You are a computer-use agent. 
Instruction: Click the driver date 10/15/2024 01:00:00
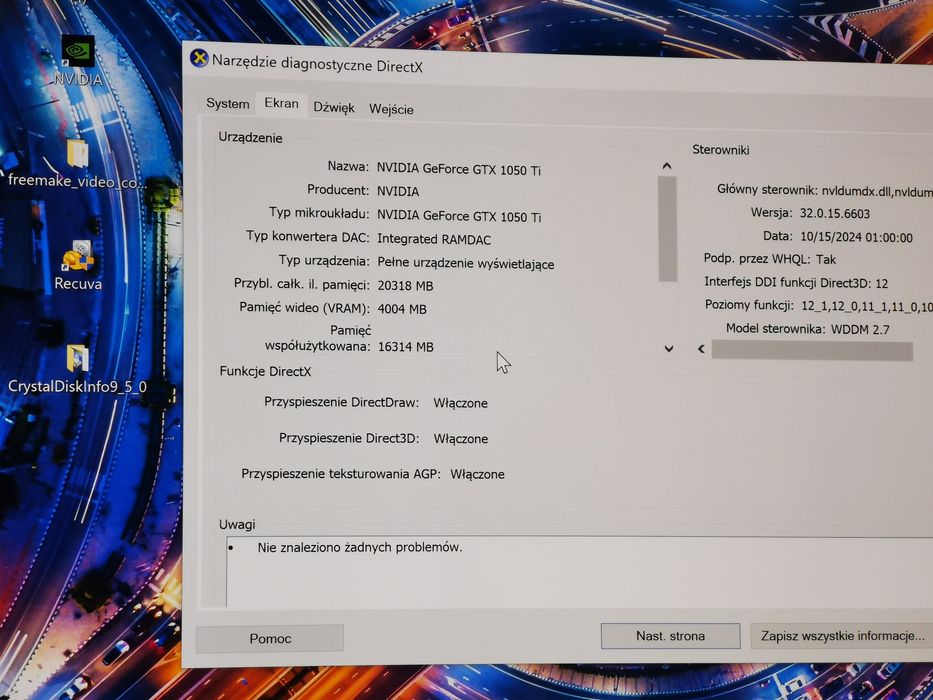coord(856,238)
